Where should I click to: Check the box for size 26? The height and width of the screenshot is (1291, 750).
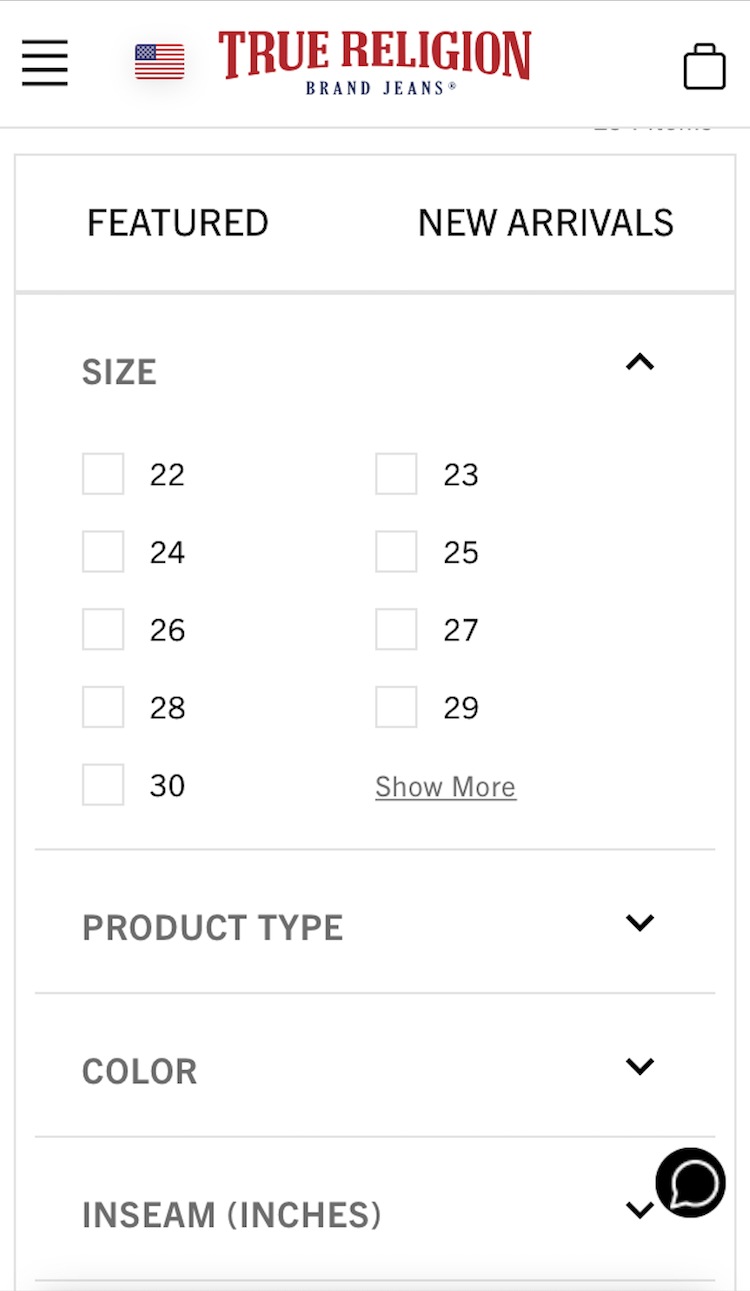103,630
